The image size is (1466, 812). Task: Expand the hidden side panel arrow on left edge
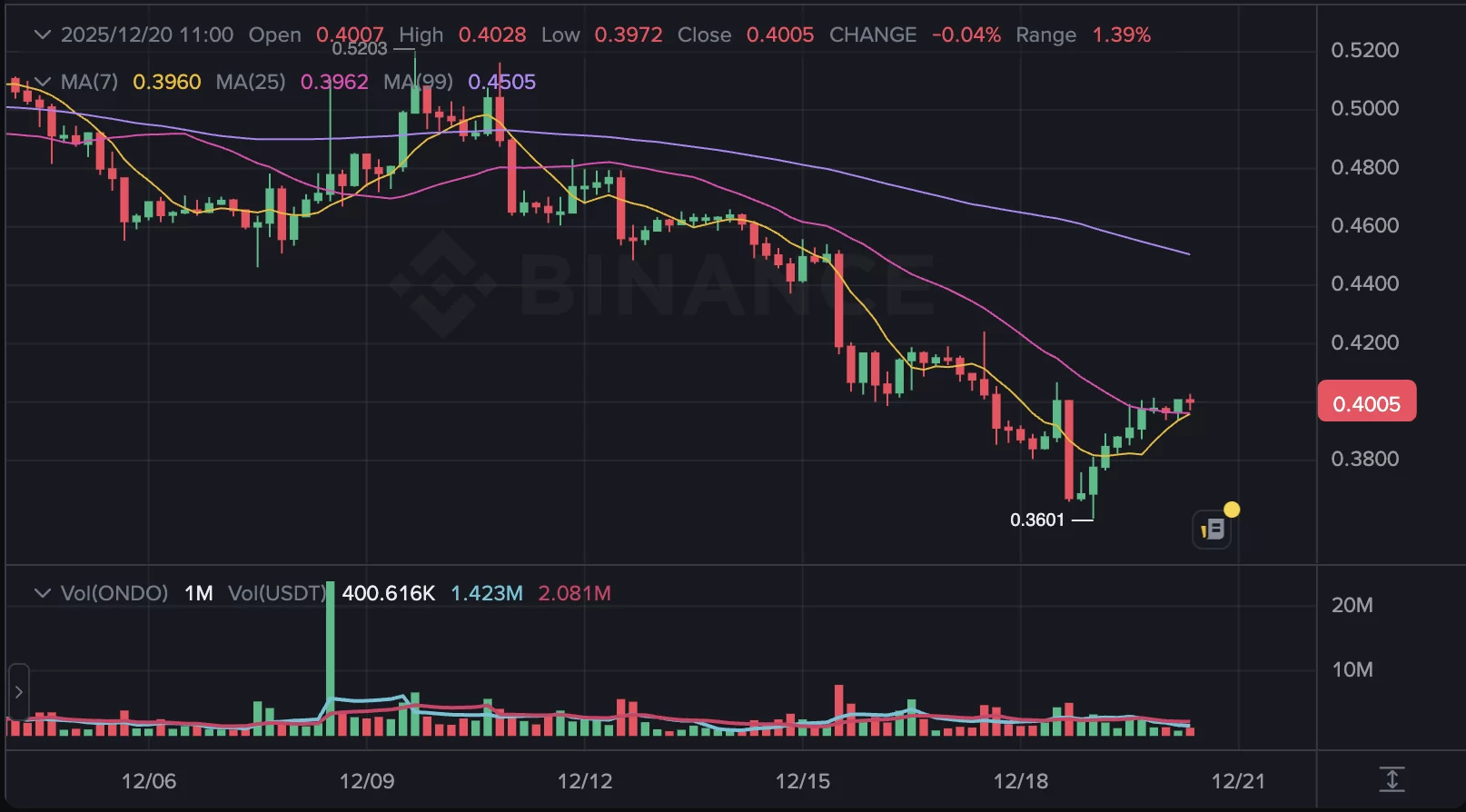tap(18, 692)
